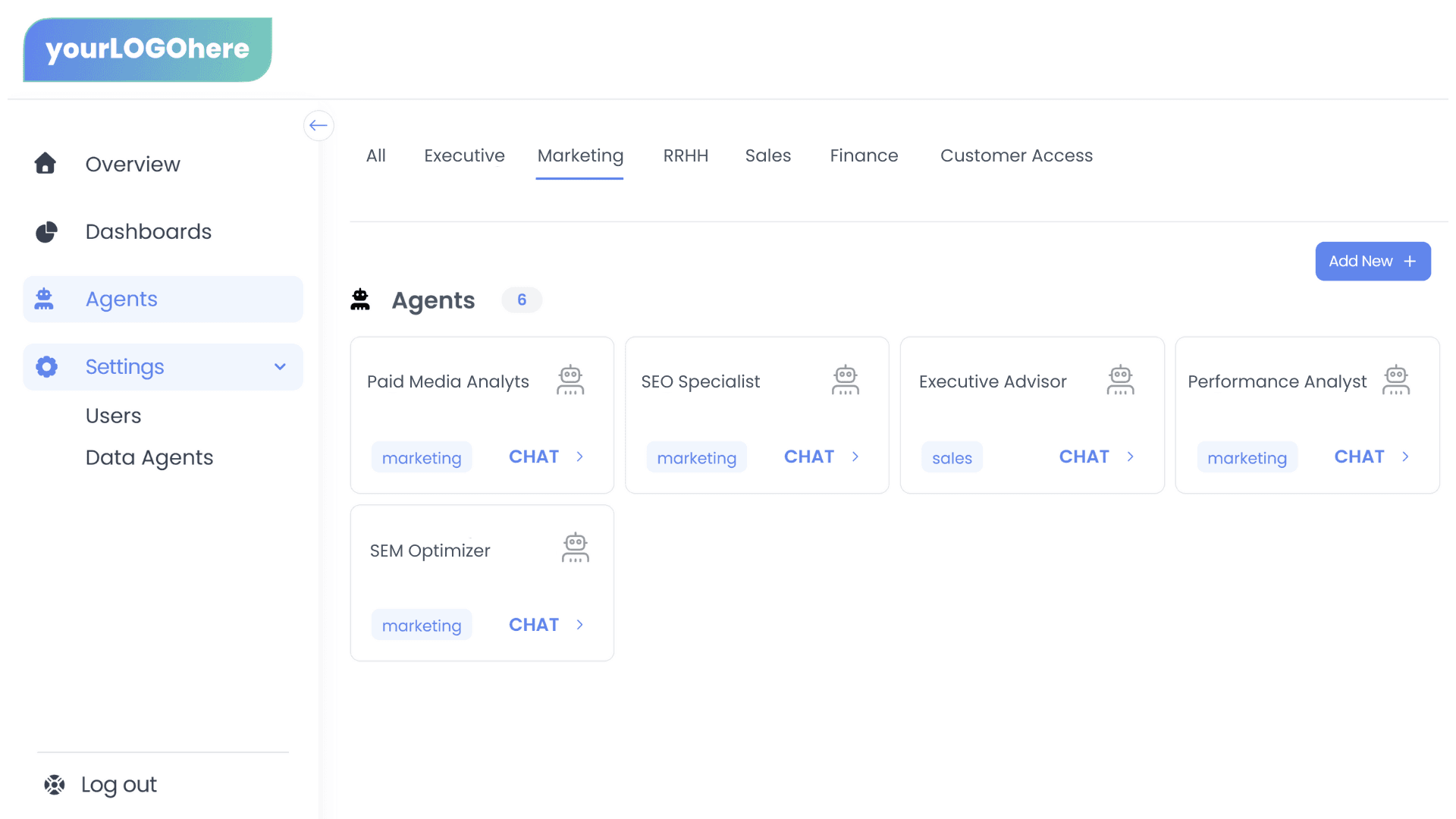Screen dimensions: 1456x819
Task: Select the Finance tab
Action: [864, 155]
